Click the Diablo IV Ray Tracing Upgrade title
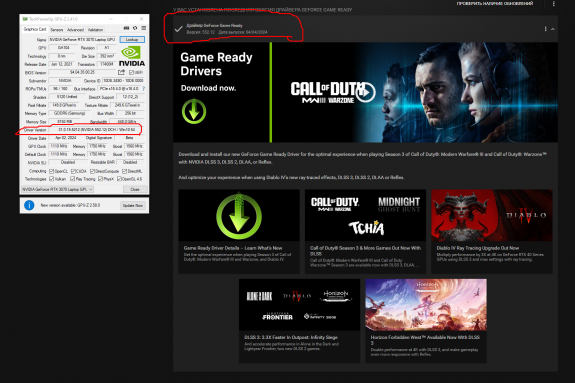This screenshot has height=383, width=575. tap(477, 248)
